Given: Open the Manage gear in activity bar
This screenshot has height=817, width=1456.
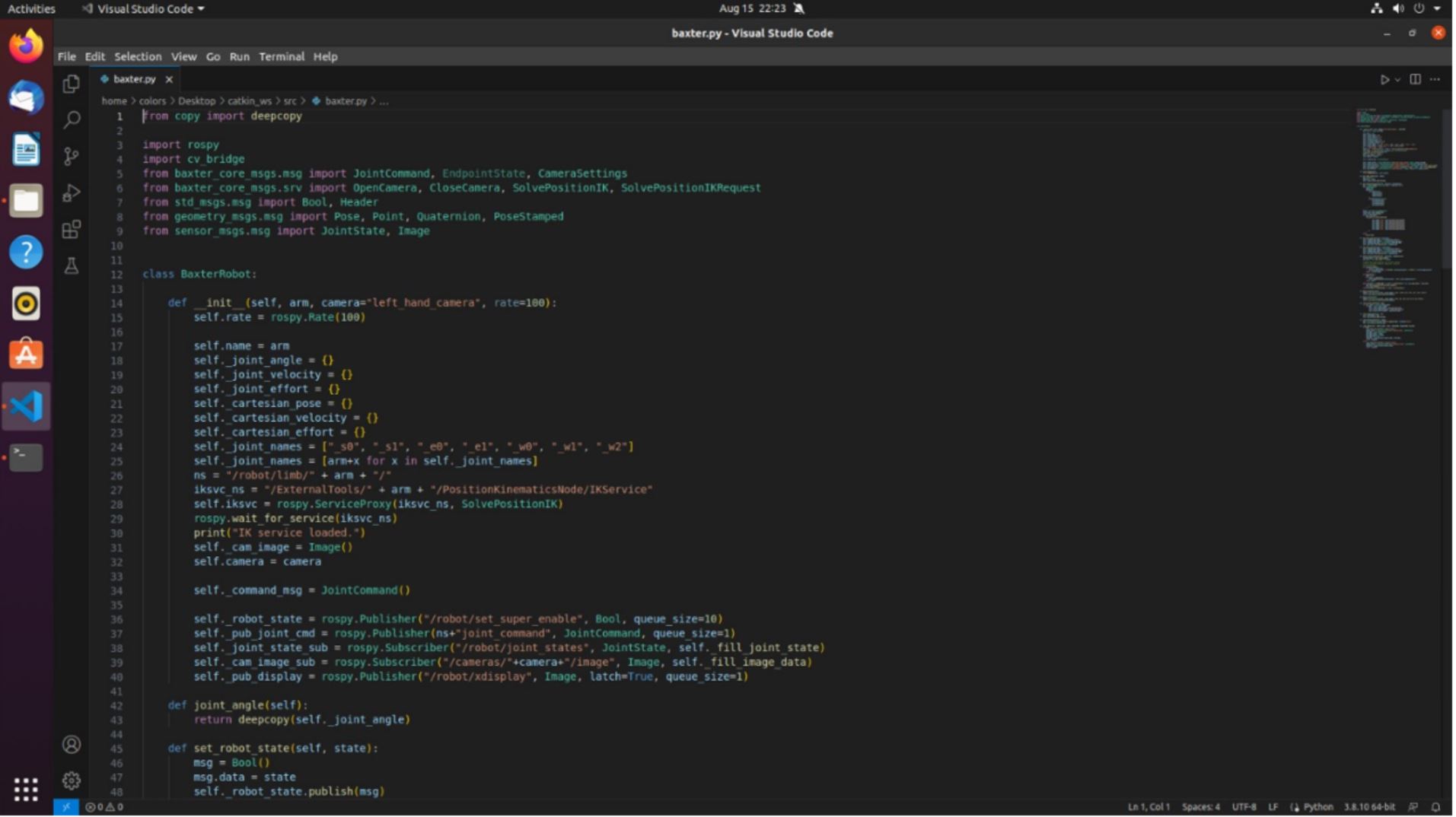Looking at the screenshot, I should 72,780.
